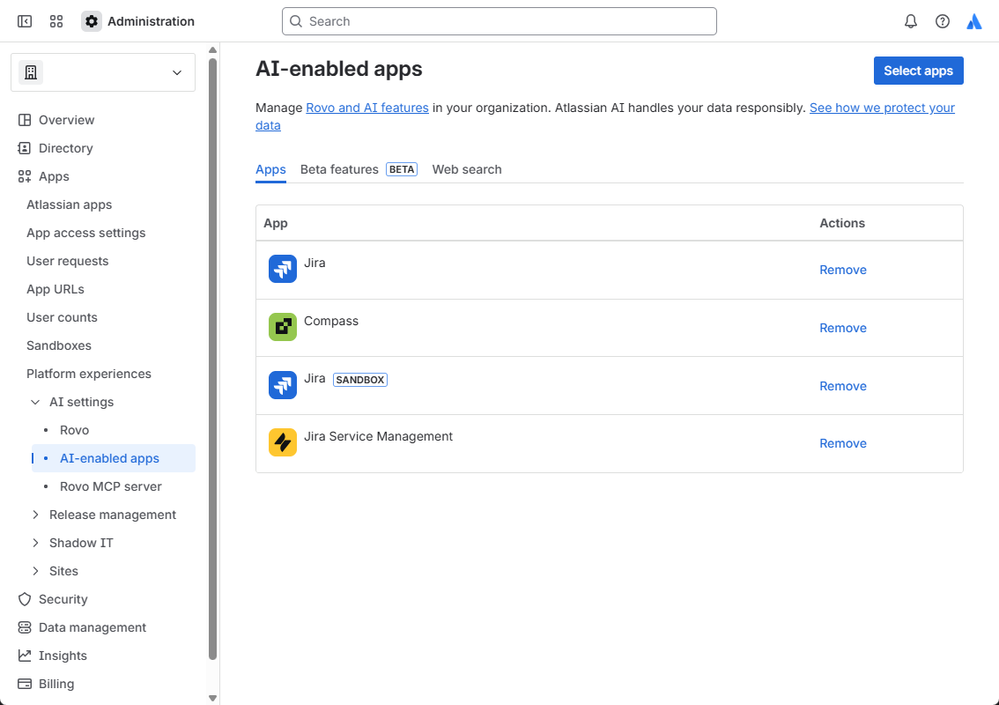Expand the Shadow IT section
The height and width of the screenshot is (705, 999).
click(36, 543)
